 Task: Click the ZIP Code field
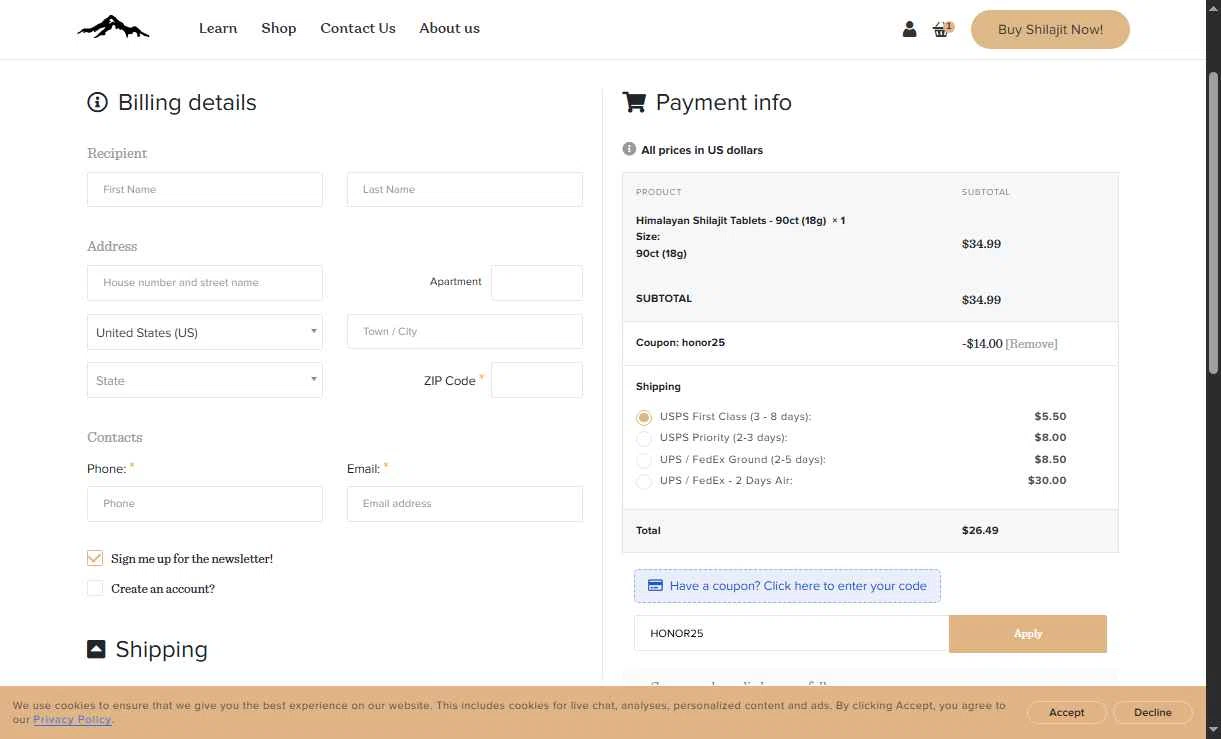pyautogui.click(x=537, y=380)
